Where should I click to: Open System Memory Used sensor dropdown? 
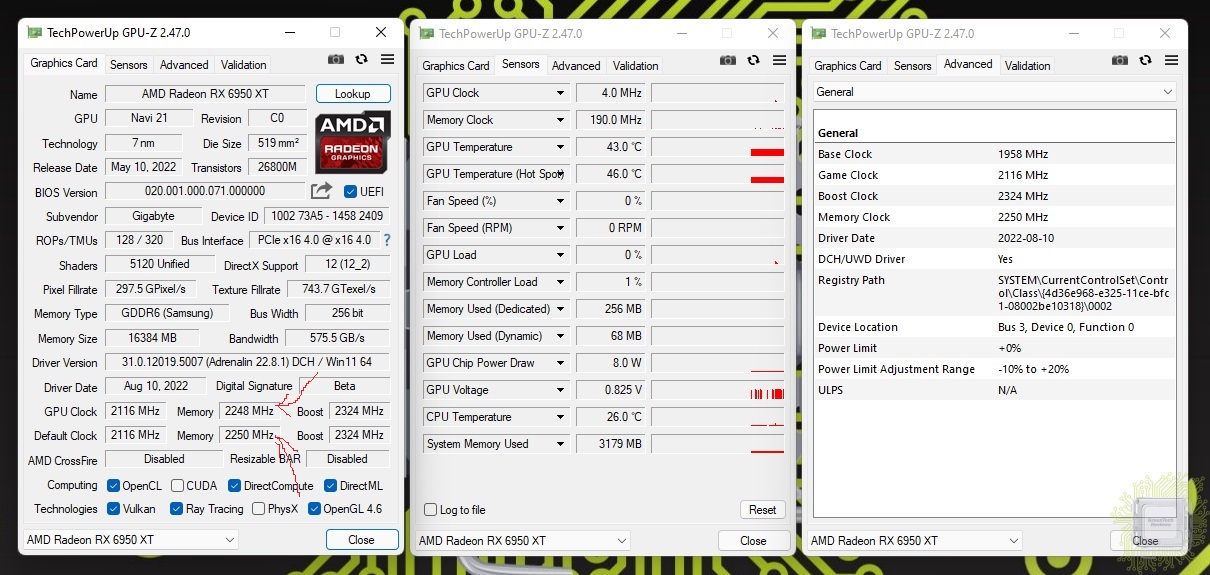pyautogui.click(x=561, y=444)
